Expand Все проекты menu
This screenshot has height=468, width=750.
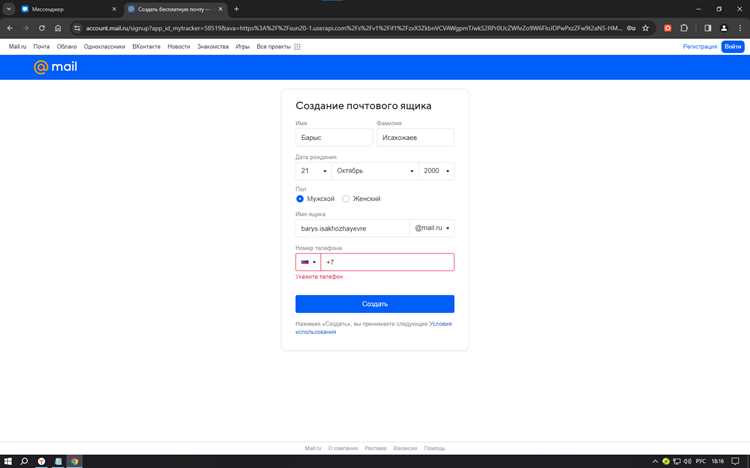coord(274,46)
